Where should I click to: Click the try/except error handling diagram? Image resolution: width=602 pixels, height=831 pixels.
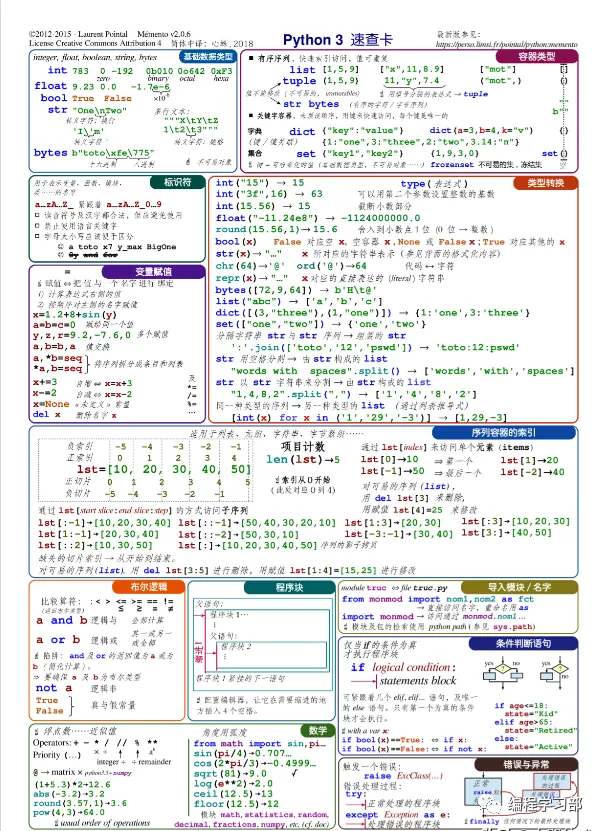click(x=519, y=794)
